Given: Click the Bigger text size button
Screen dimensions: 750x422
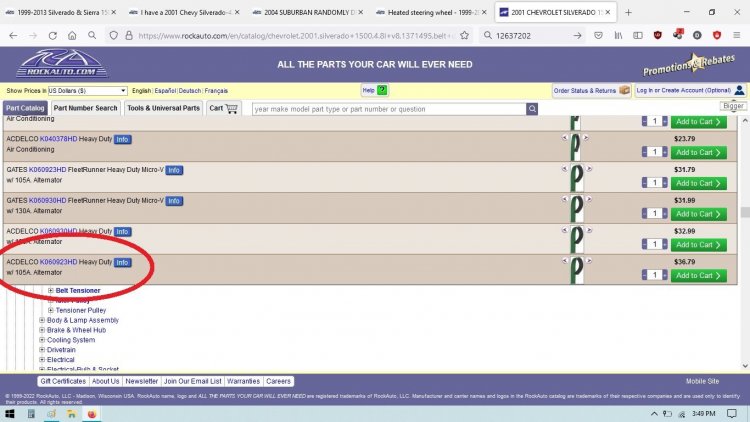Looking at the screenshot, I should coord(733,106).
